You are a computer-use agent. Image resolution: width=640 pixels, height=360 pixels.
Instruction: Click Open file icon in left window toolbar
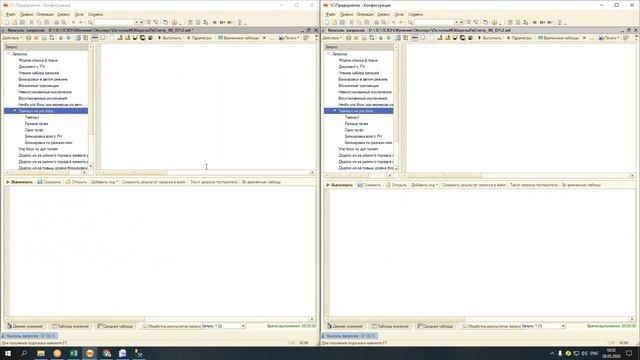click(14, 22)
